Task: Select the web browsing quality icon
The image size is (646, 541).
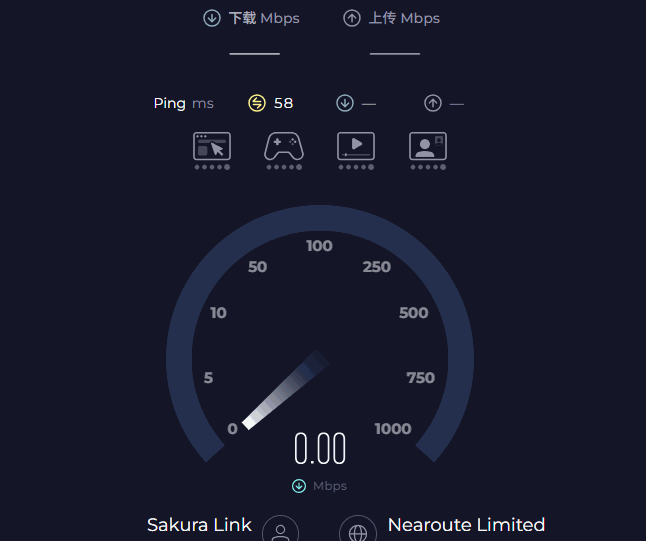Action: tap(212, 147)
